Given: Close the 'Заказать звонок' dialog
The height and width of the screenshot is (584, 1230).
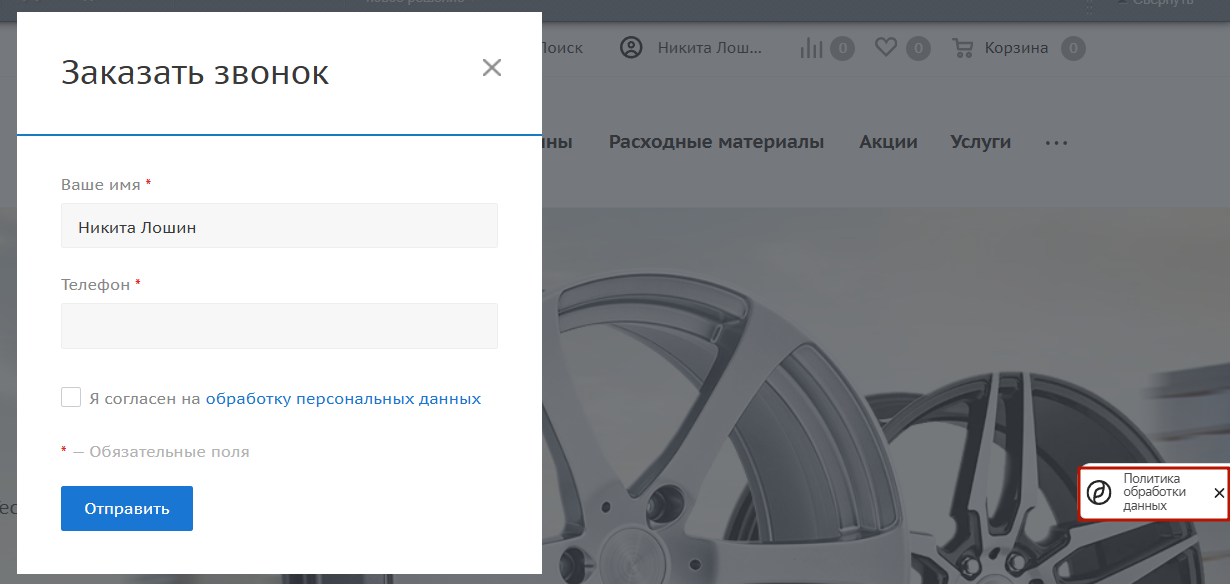Looking at the screenshot, I should 491,68.
